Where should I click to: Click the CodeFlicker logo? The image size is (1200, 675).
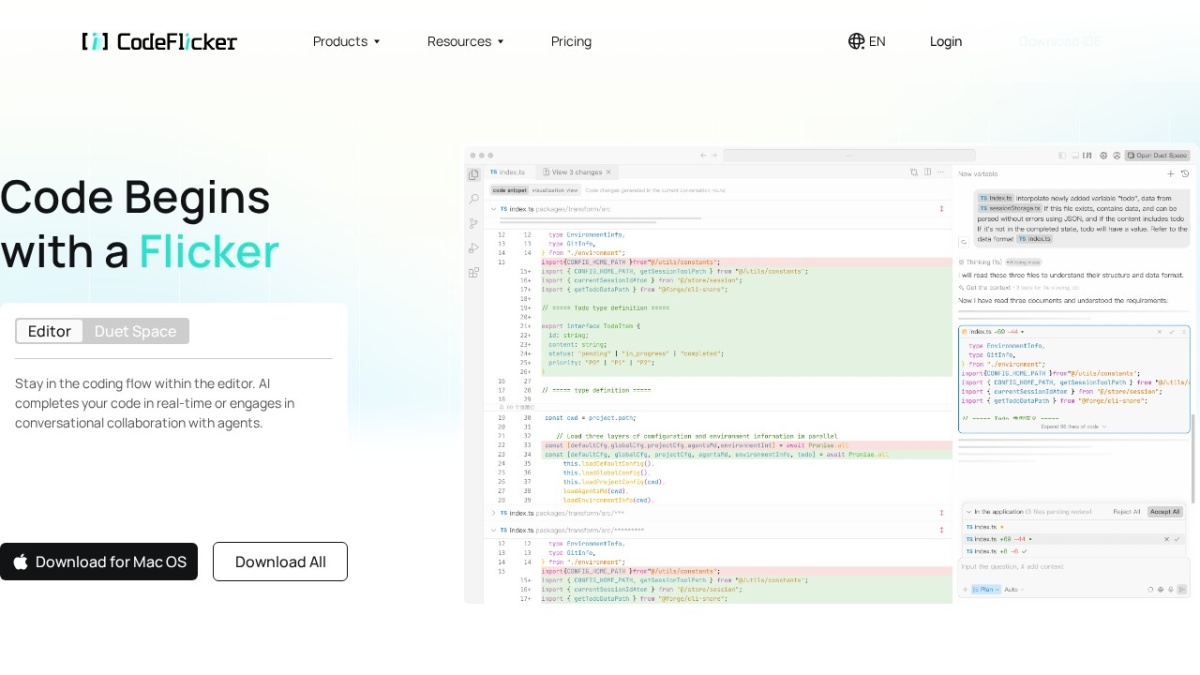[160, 41]
